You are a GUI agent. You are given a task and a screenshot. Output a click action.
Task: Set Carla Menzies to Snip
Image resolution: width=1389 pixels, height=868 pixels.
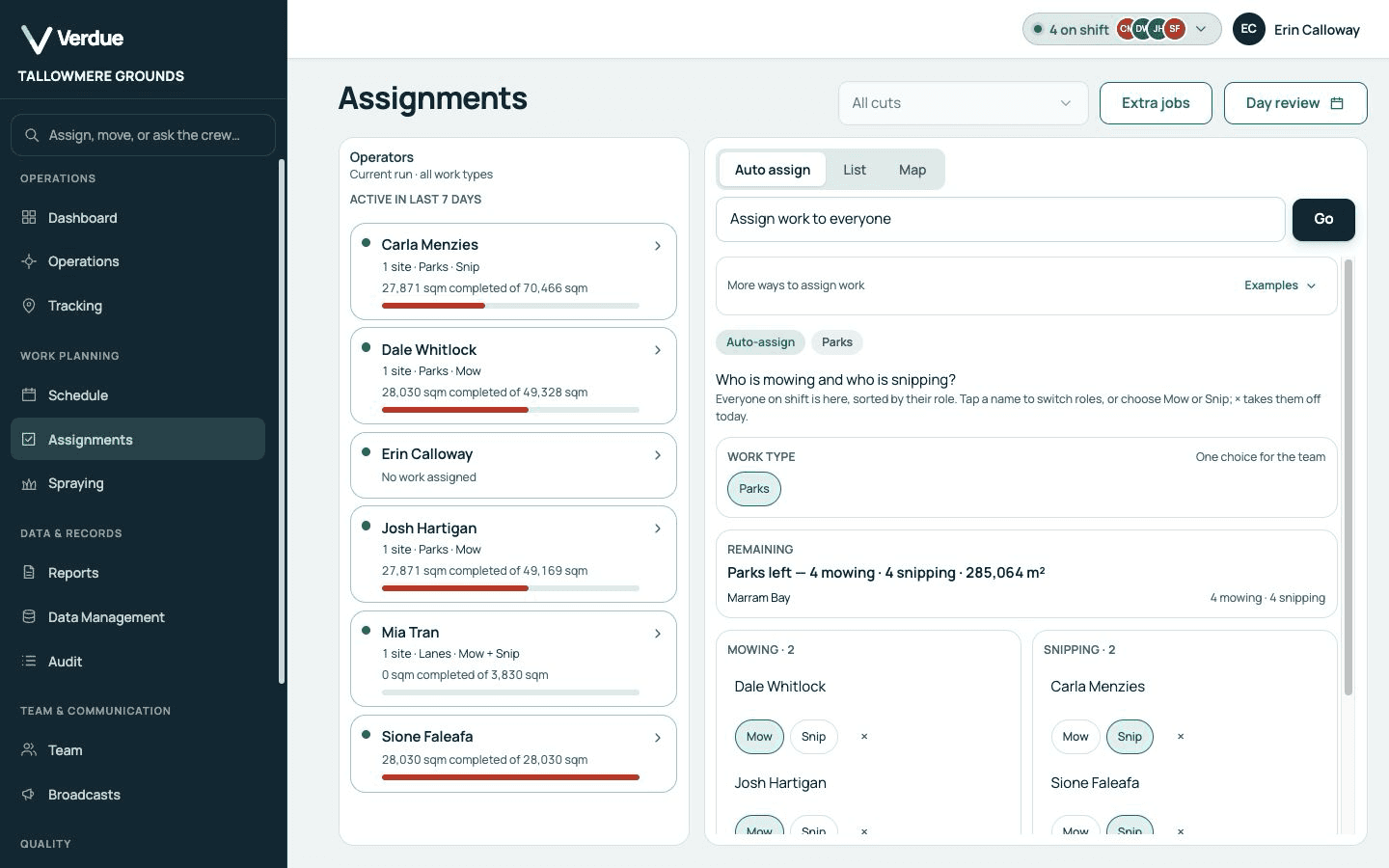[x=1130, y=736]
